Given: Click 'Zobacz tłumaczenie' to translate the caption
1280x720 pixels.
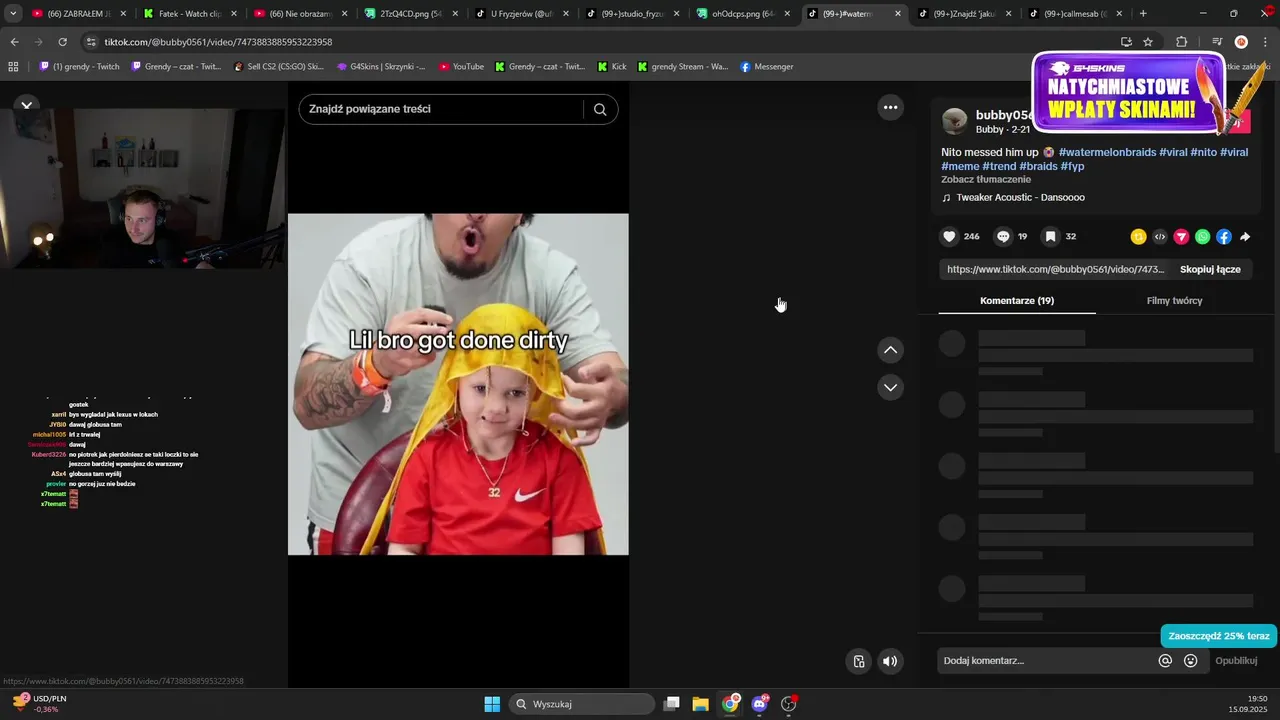Looking at the screenshot, I should (986, 180).
